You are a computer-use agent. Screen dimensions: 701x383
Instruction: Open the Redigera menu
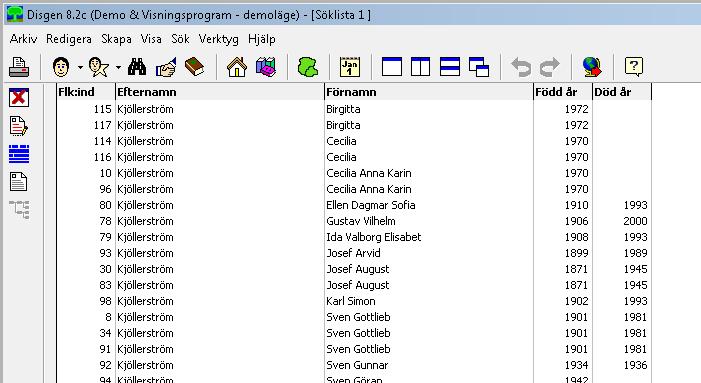coord(69,39)
